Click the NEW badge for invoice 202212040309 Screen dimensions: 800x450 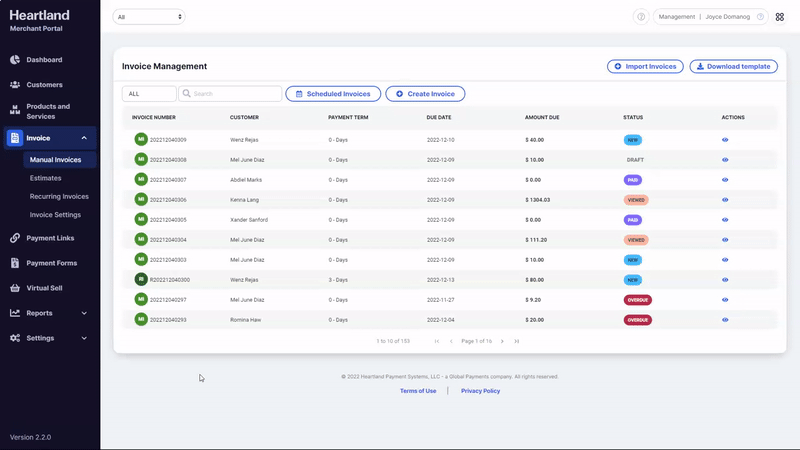pyautogui.click(x=633, y=140)
